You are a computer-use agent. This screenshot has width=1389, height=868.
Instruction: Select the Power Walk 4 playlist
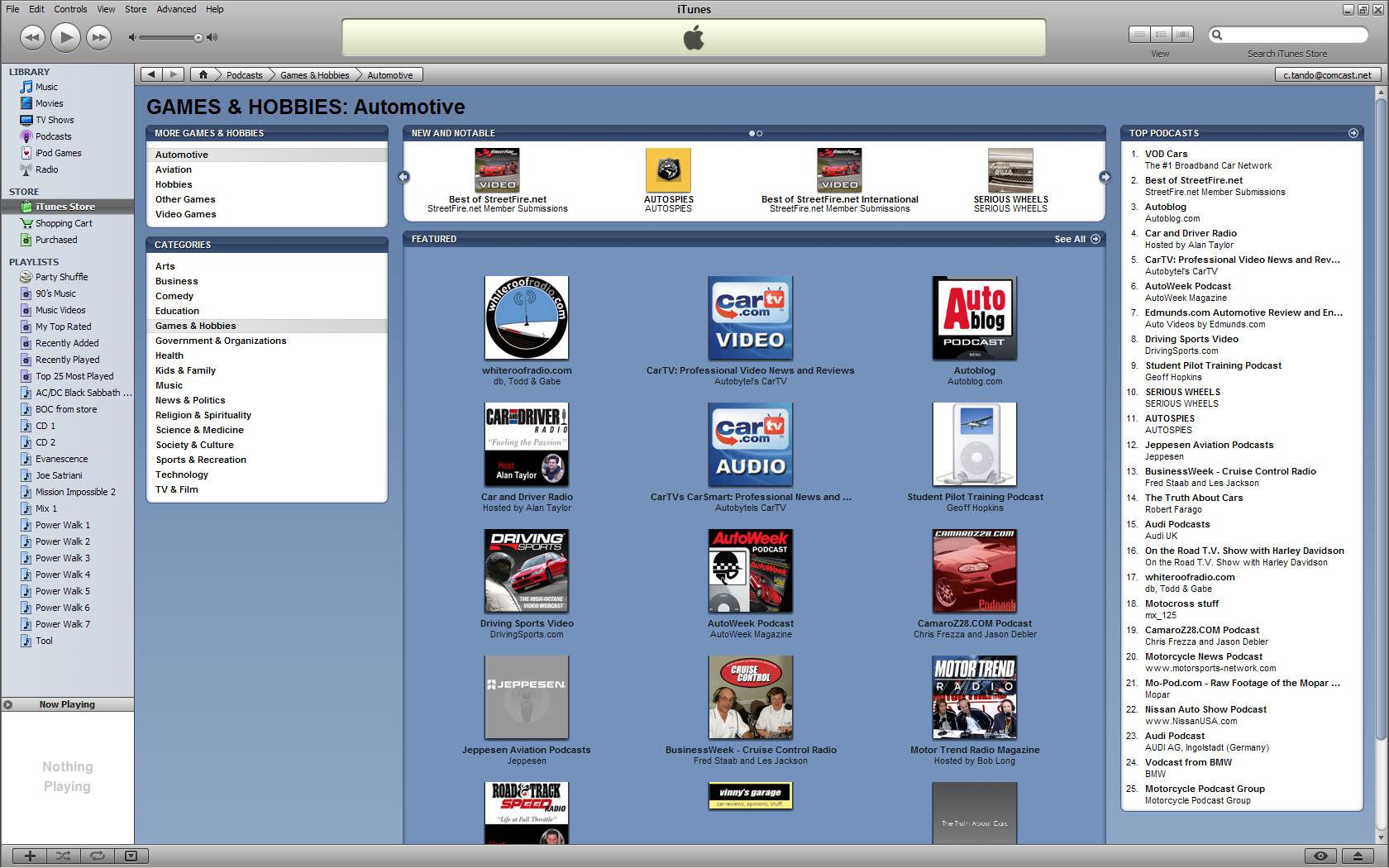coord(63,575)
